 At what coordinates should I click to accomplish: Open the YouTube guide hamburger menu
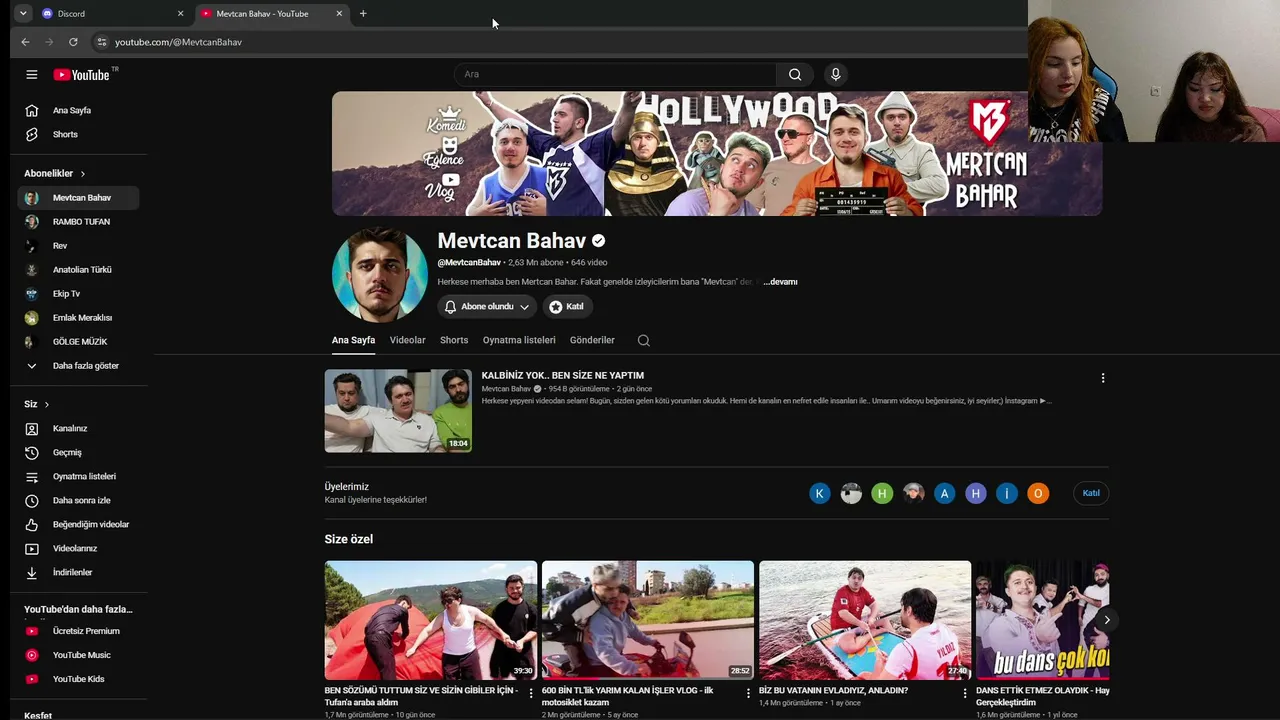point(32,74)
